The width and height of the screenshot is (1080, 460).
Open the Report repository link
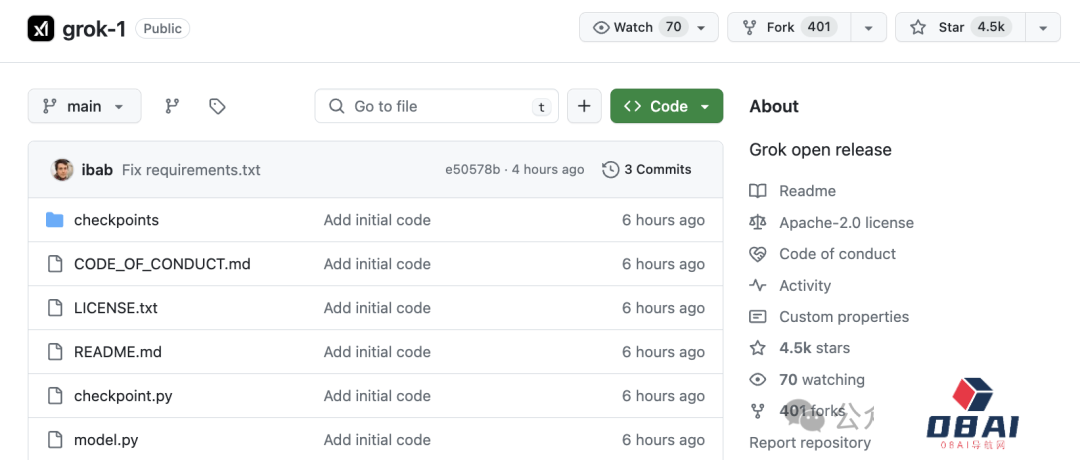pos(809,442)
